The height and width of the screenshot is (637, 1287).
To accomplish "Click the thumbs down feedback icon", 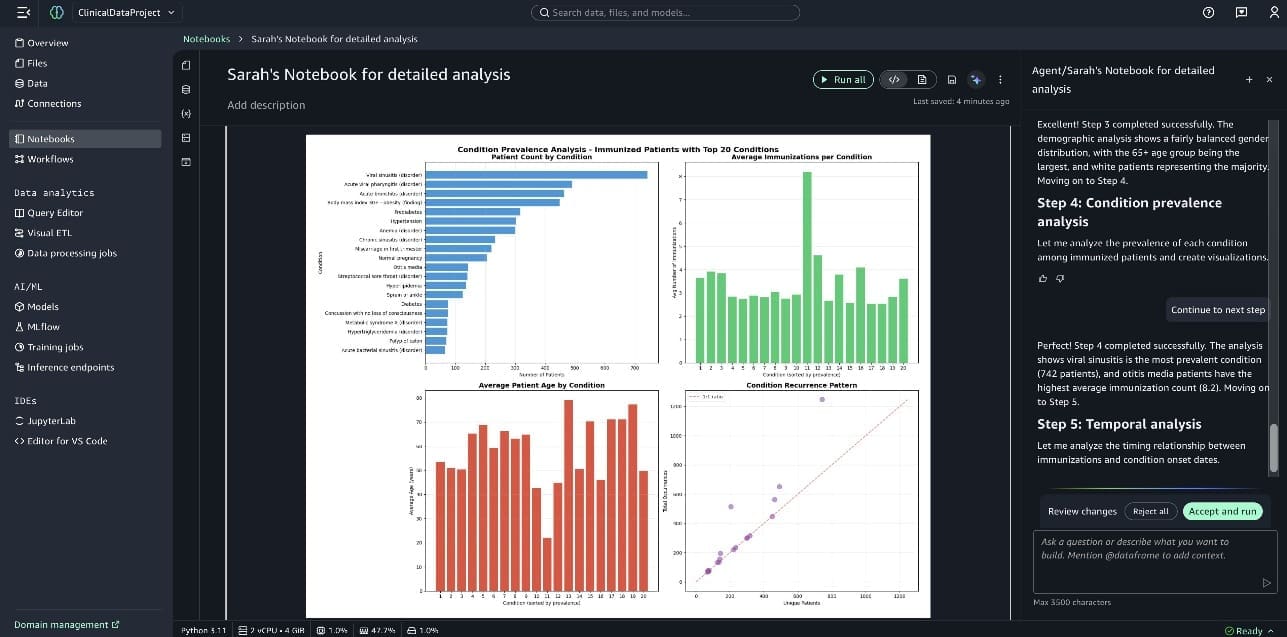I will pos(1060,278).
